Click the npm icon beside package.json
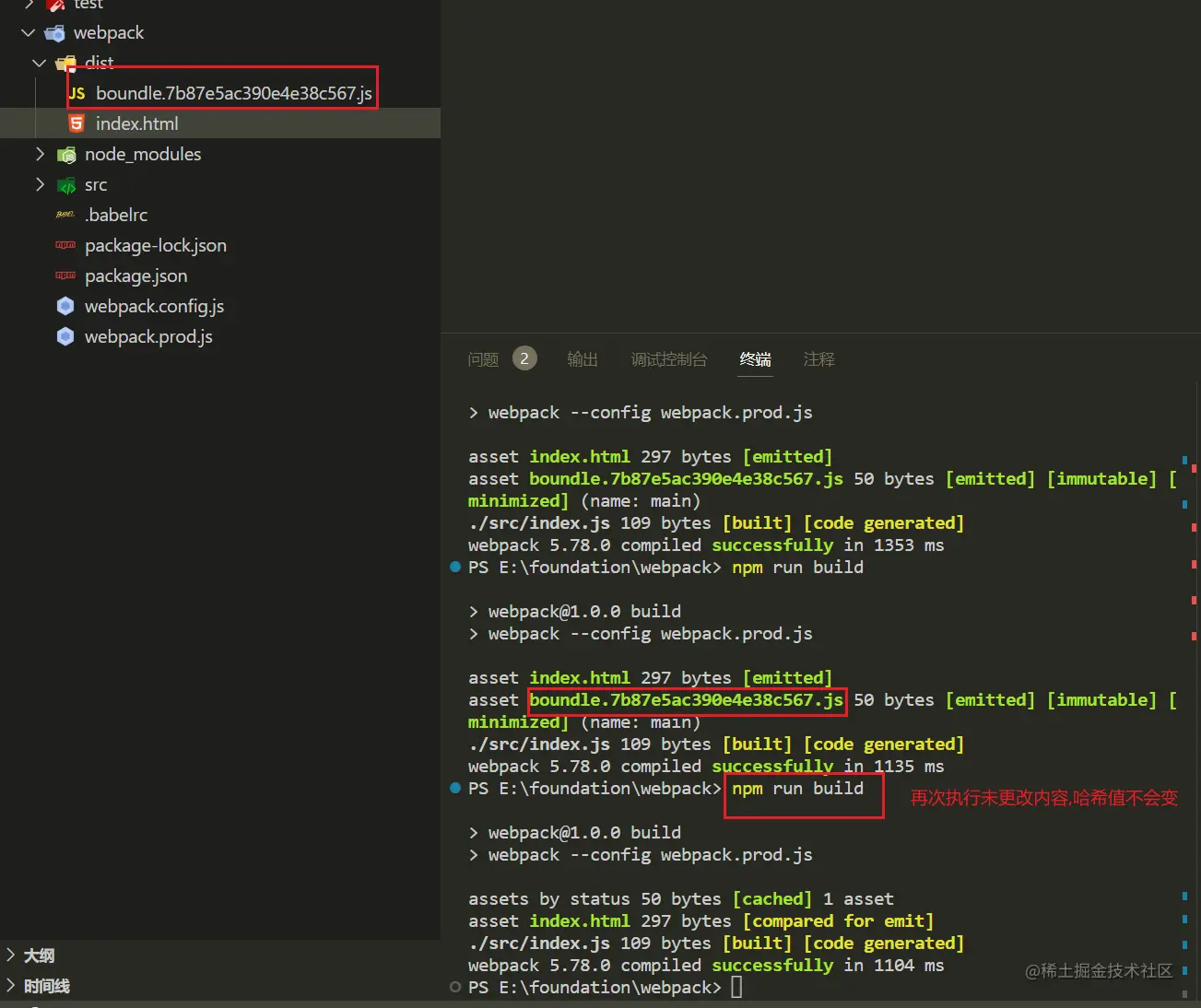The image size is (1201, 1008). tap(65, 275)
